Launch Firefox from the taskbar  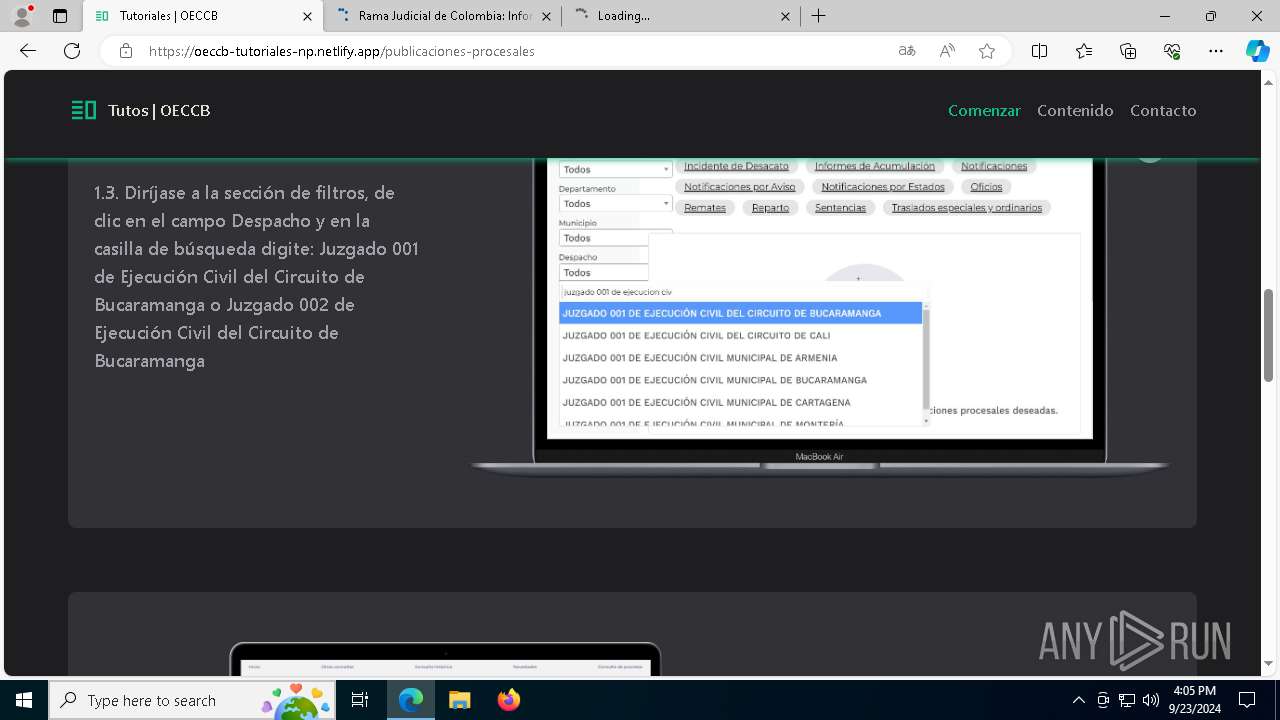pyautogui.click(x=508, y=700)
